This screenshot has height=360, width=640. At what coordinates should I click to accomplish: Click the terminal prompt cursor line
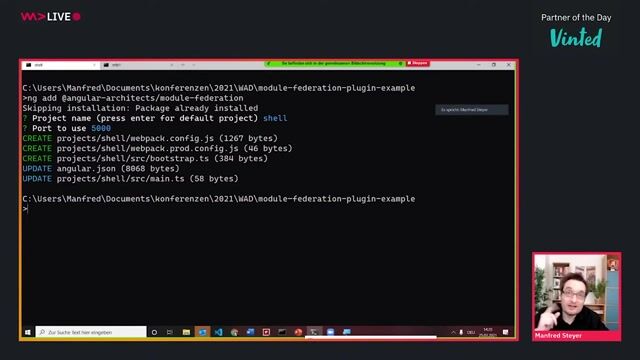[x=25, y=209]
